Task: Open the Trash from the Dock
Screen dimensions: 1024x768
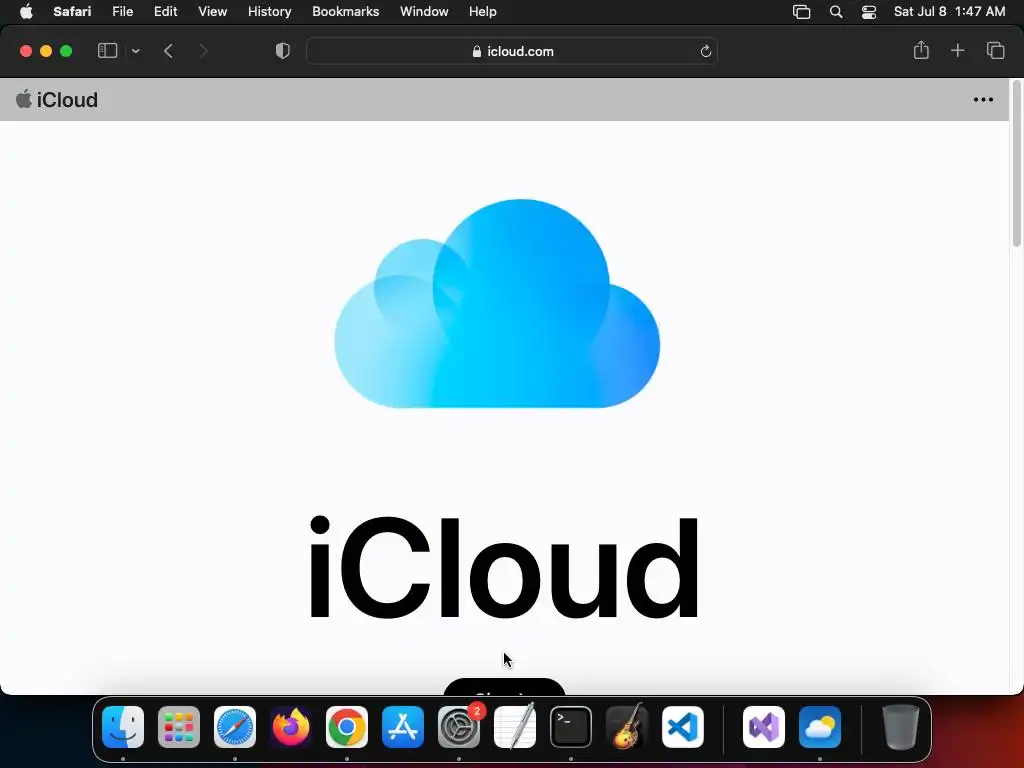Action: 901,727
